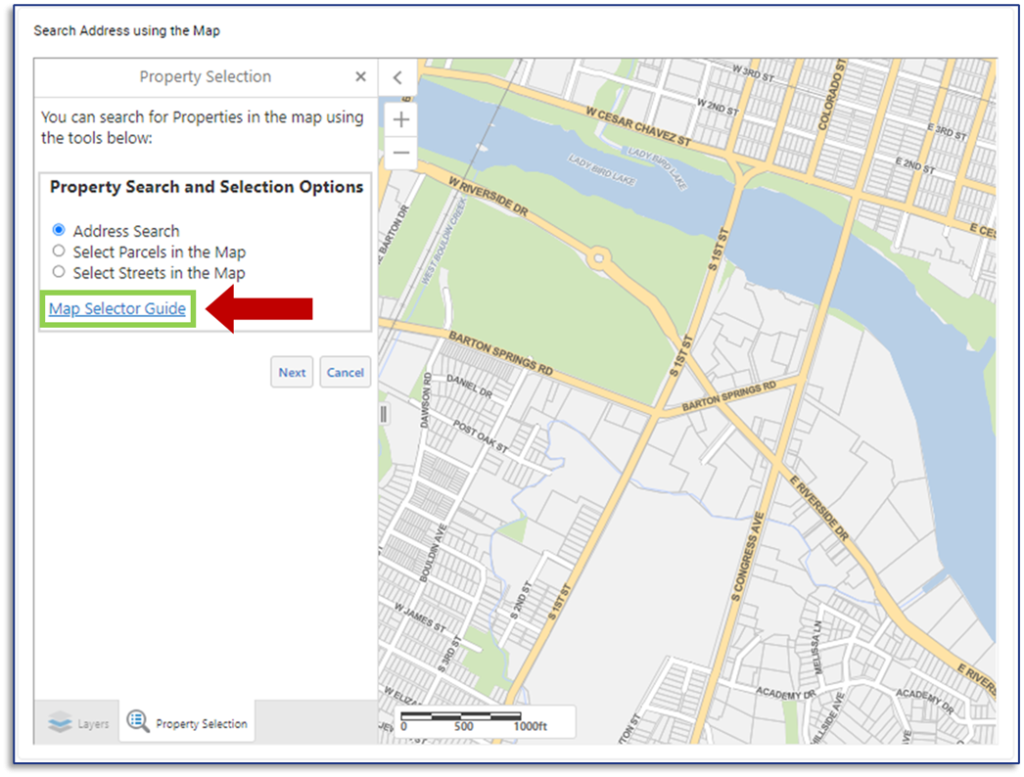Click the stacked Layers icon

click(60, 723)
